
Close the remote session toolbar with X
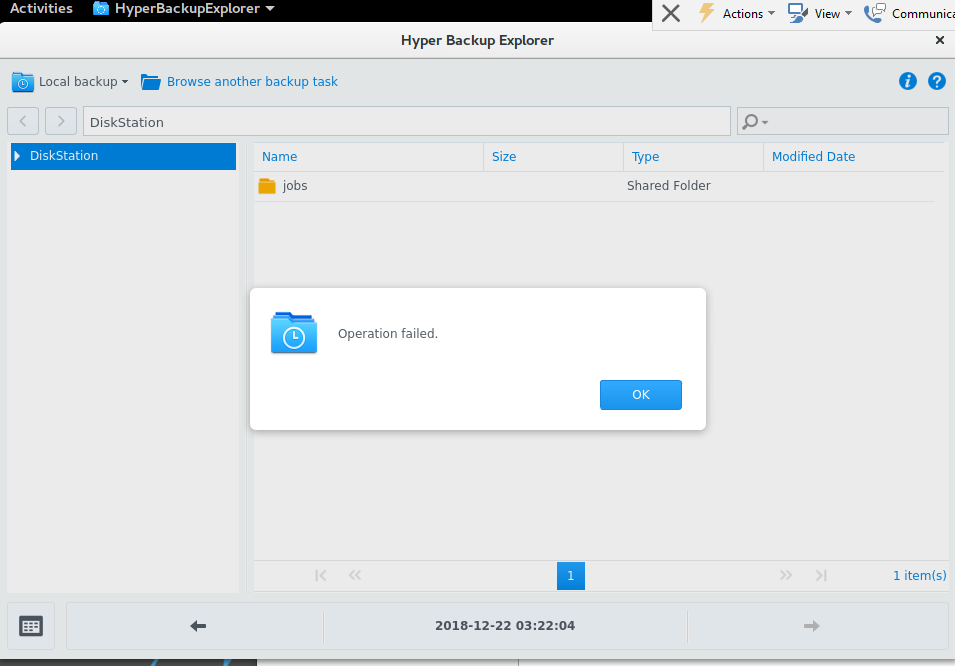[671, 13]
